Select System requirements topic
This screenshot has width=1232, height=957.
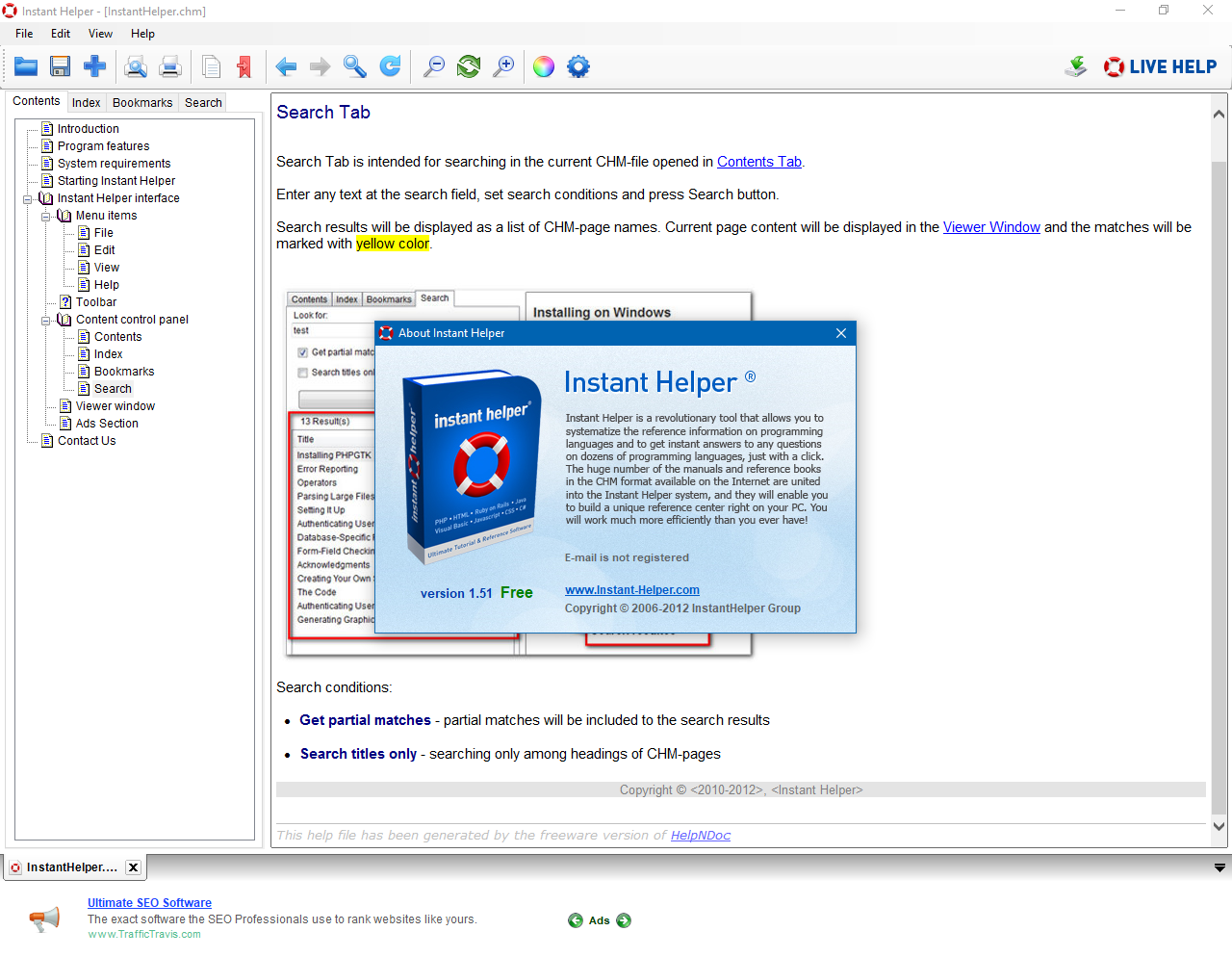point(114,164)
